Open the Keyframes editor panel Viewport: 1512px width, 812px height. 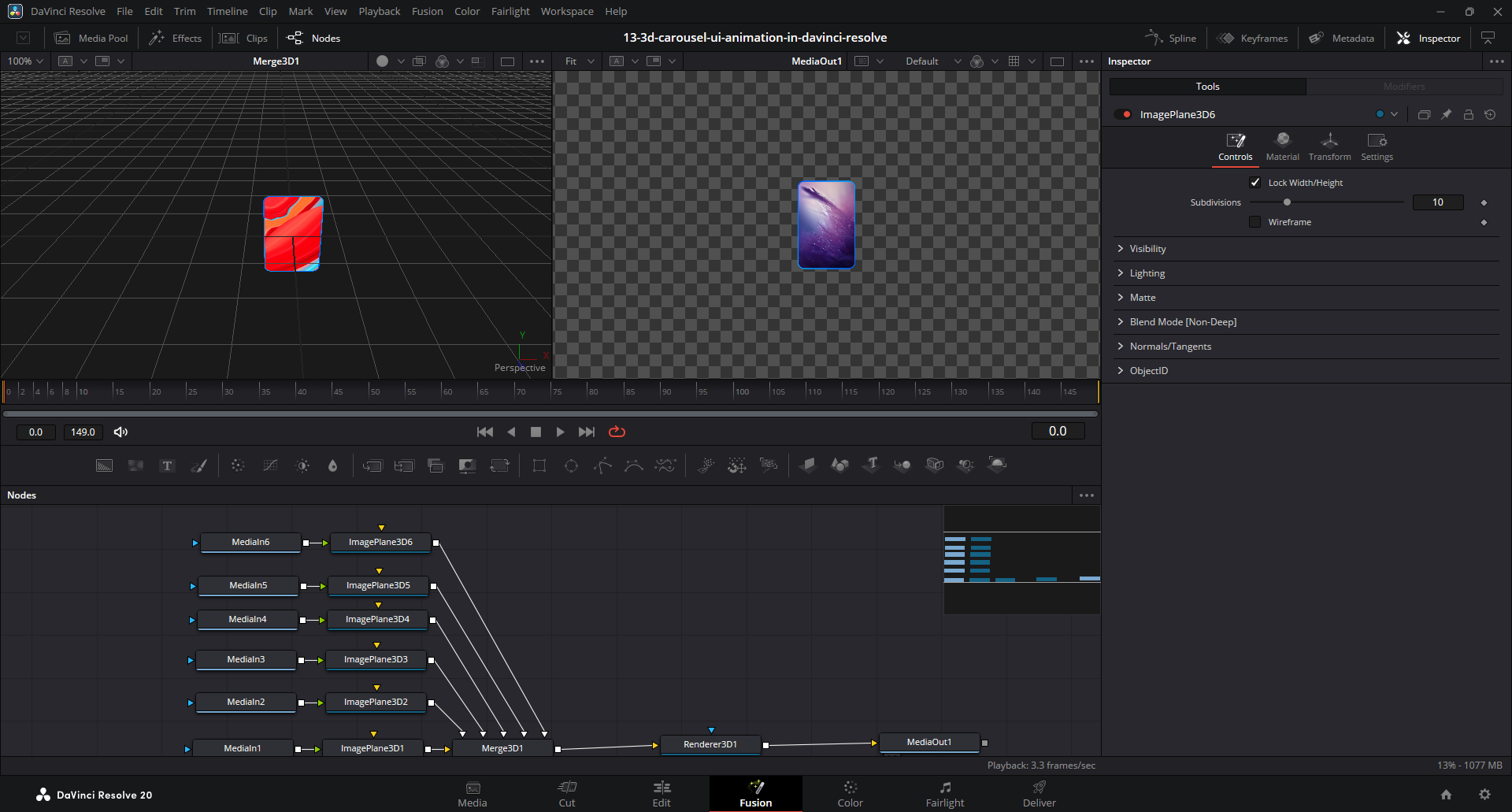coord(1252,38)
